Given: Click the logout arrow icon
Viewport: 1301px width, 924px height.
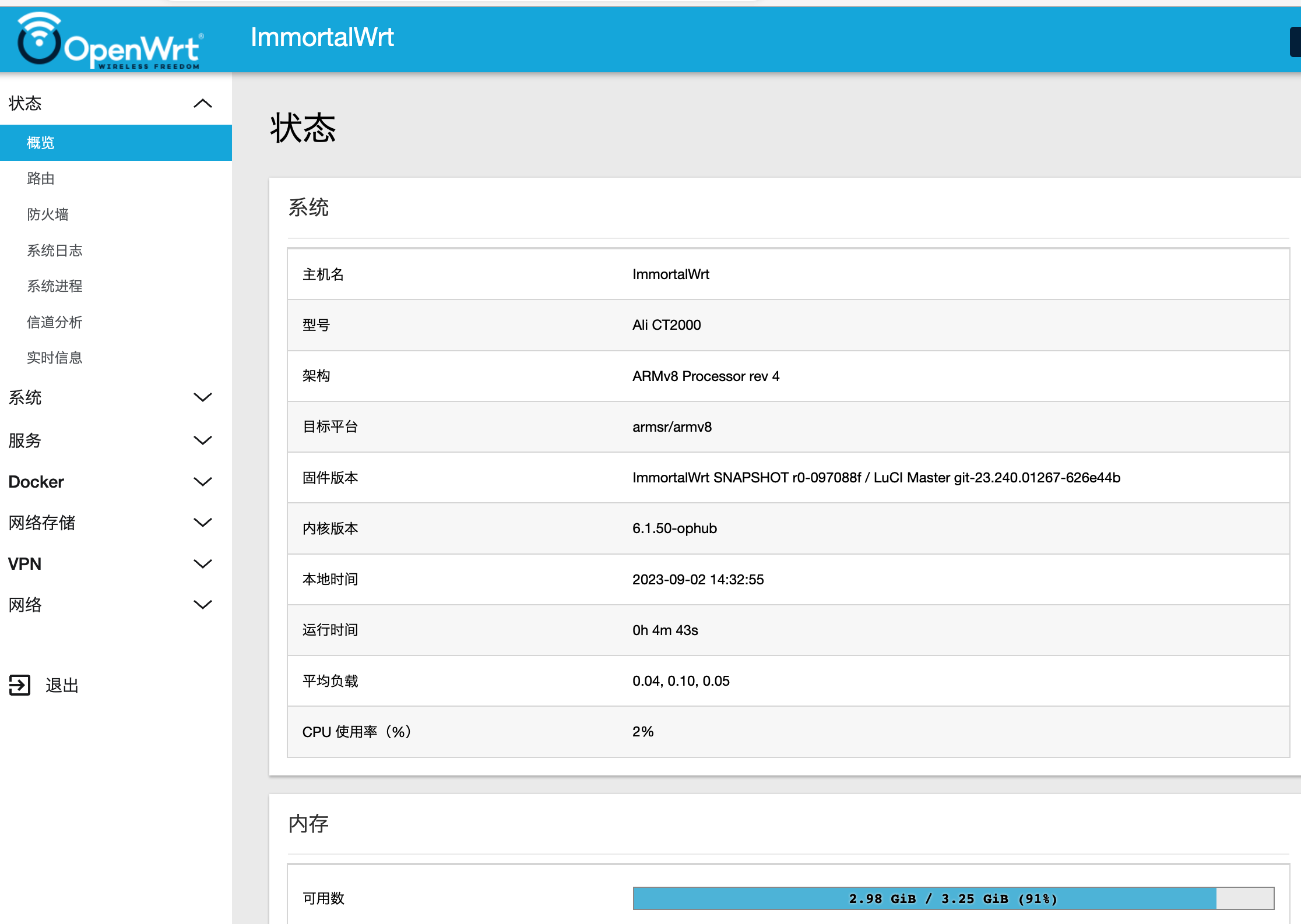Looking at the screenshot, I should pos(20,685).
